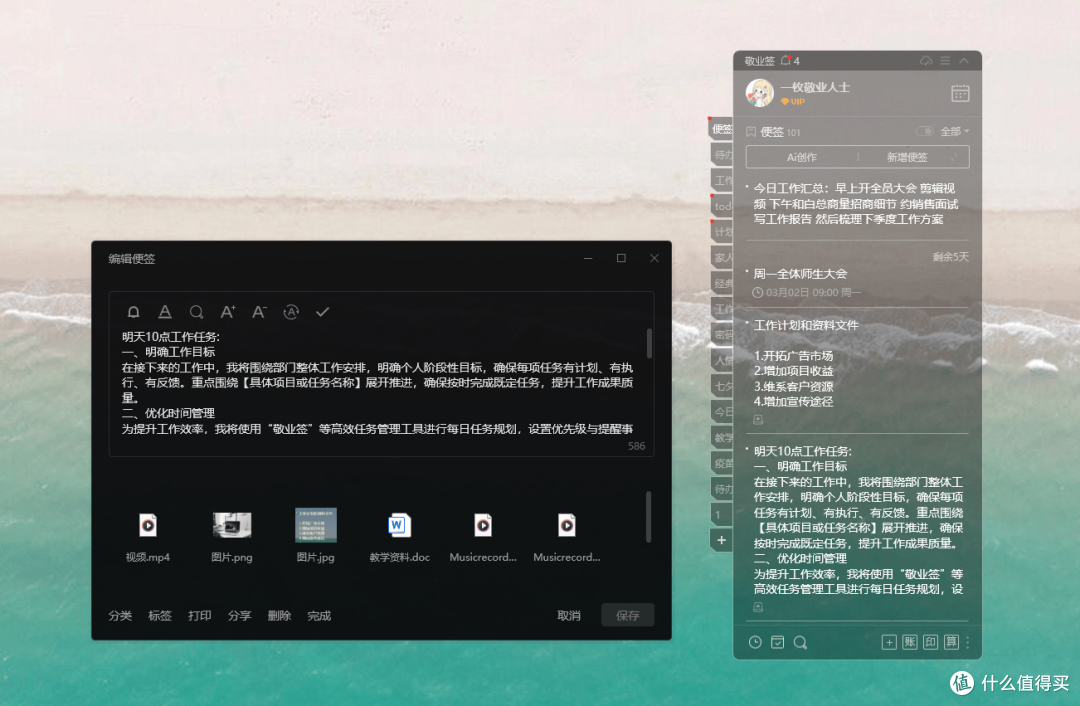Click 分类 in the editor footer
The width and height of the screenshot is (1080, 706).
tap(120, 616)
